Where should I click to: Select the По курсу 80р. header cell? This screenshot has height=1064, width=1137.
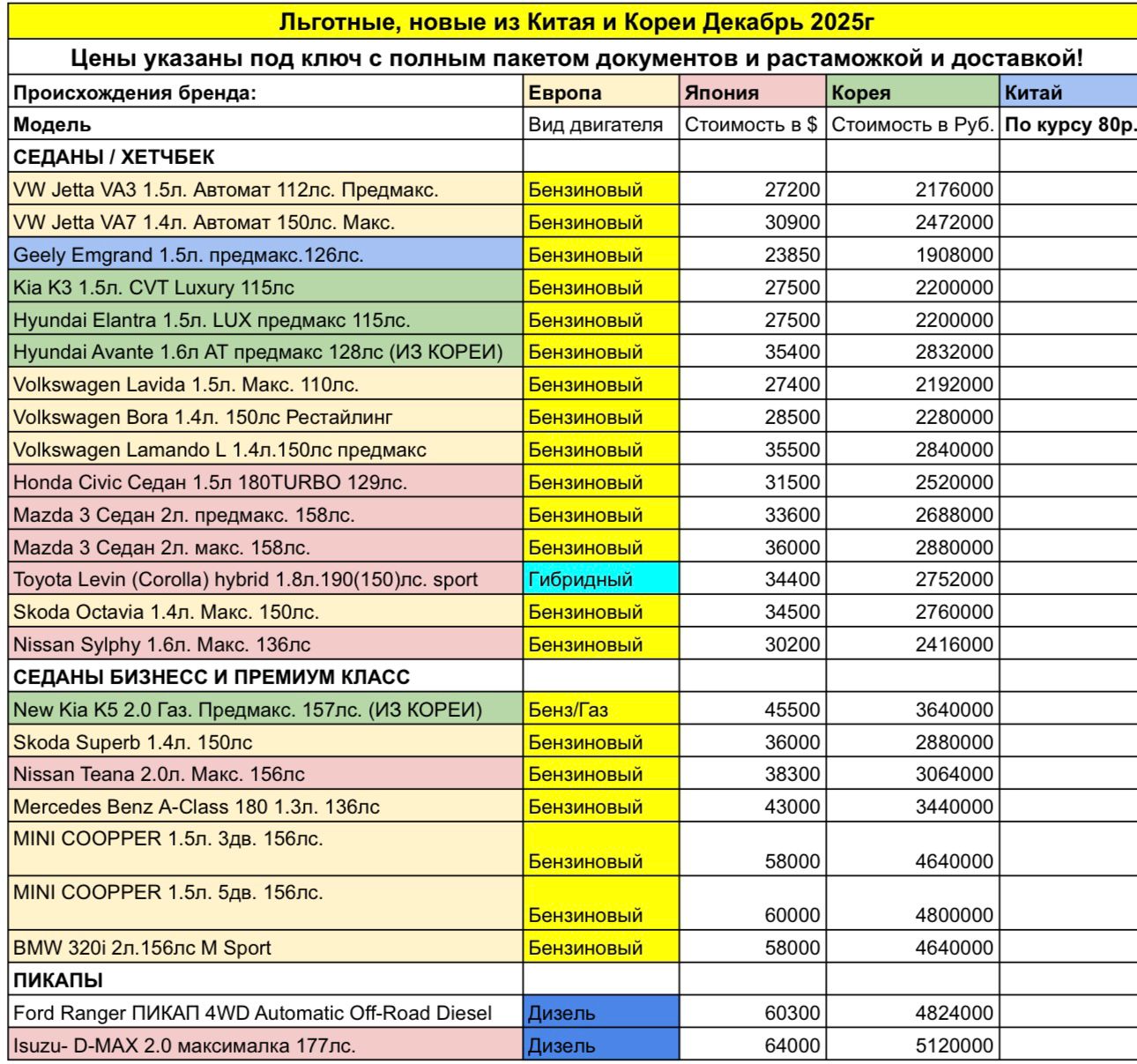point(1069,125)
